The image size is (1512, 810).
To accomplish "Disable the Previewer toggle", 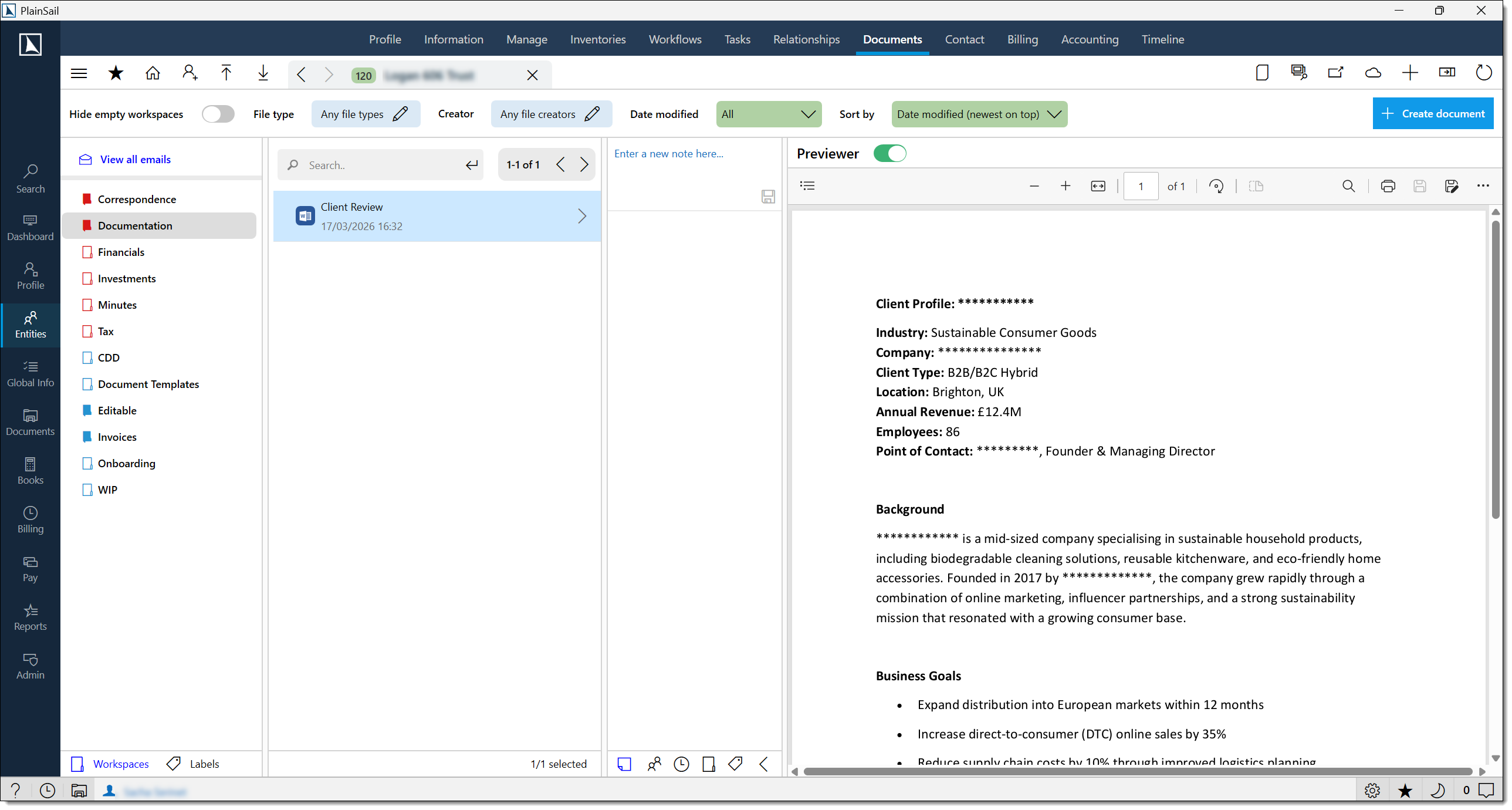I will coord(890,153).
